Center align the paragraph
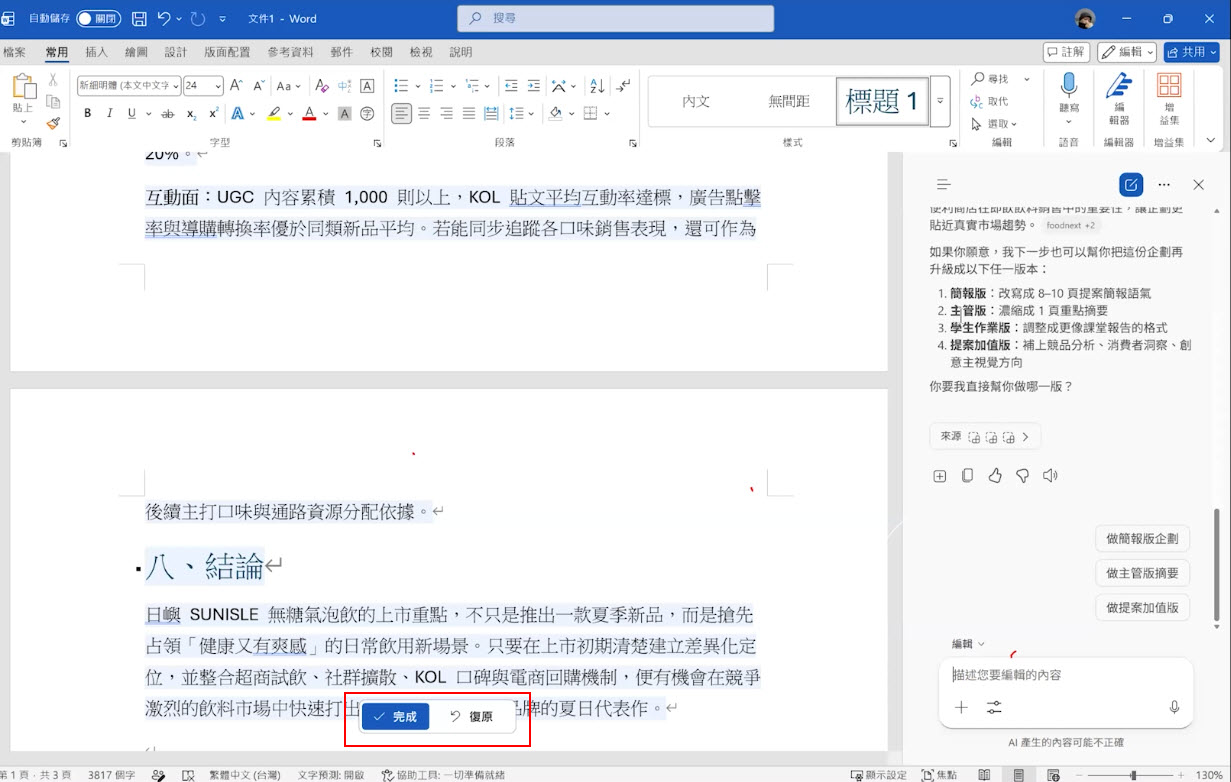The width and height of the screenshot is (1231, 782). click(x=424, y=114)
